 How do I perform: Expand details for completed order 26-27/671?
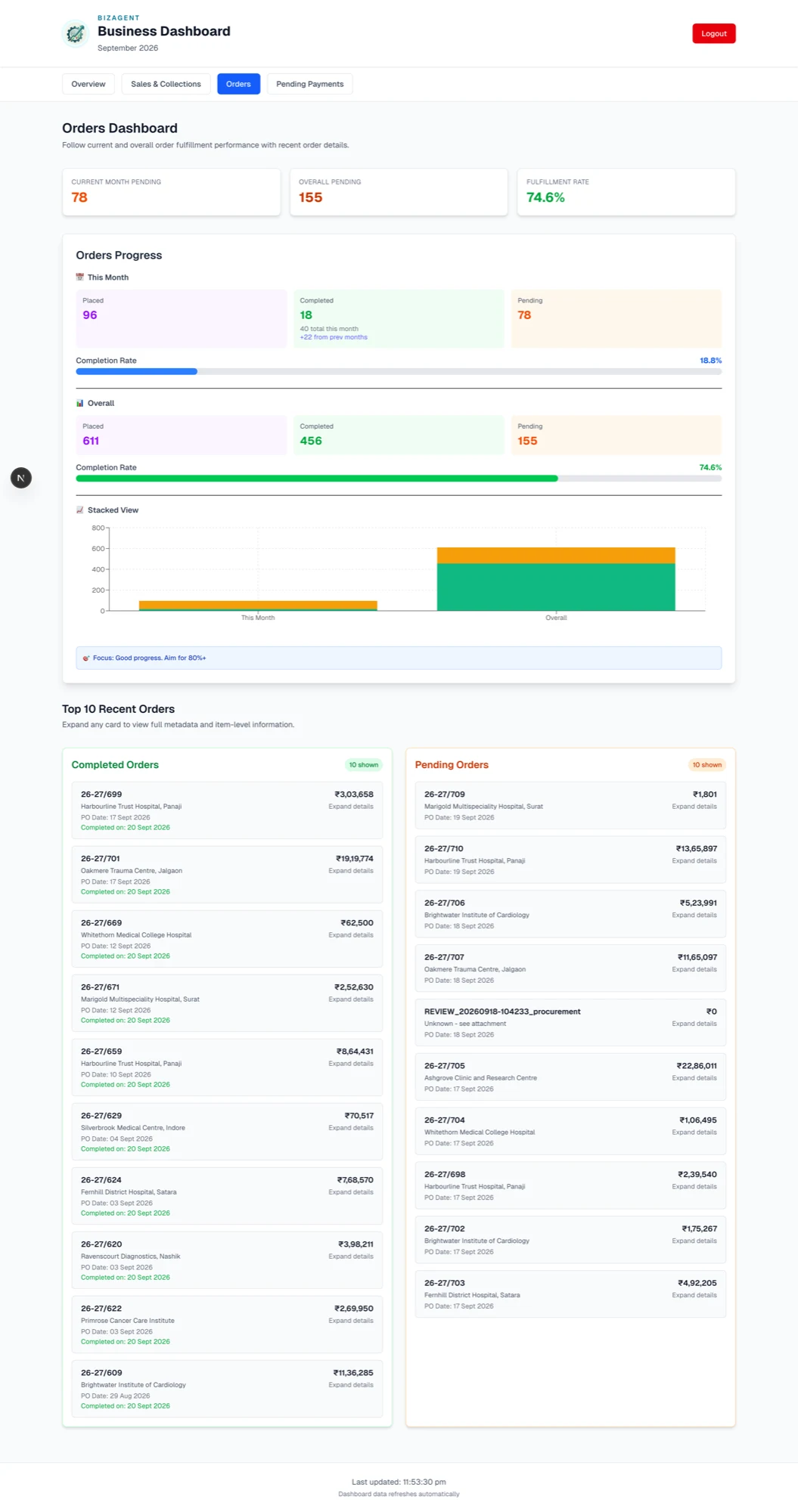pos(351,999)
